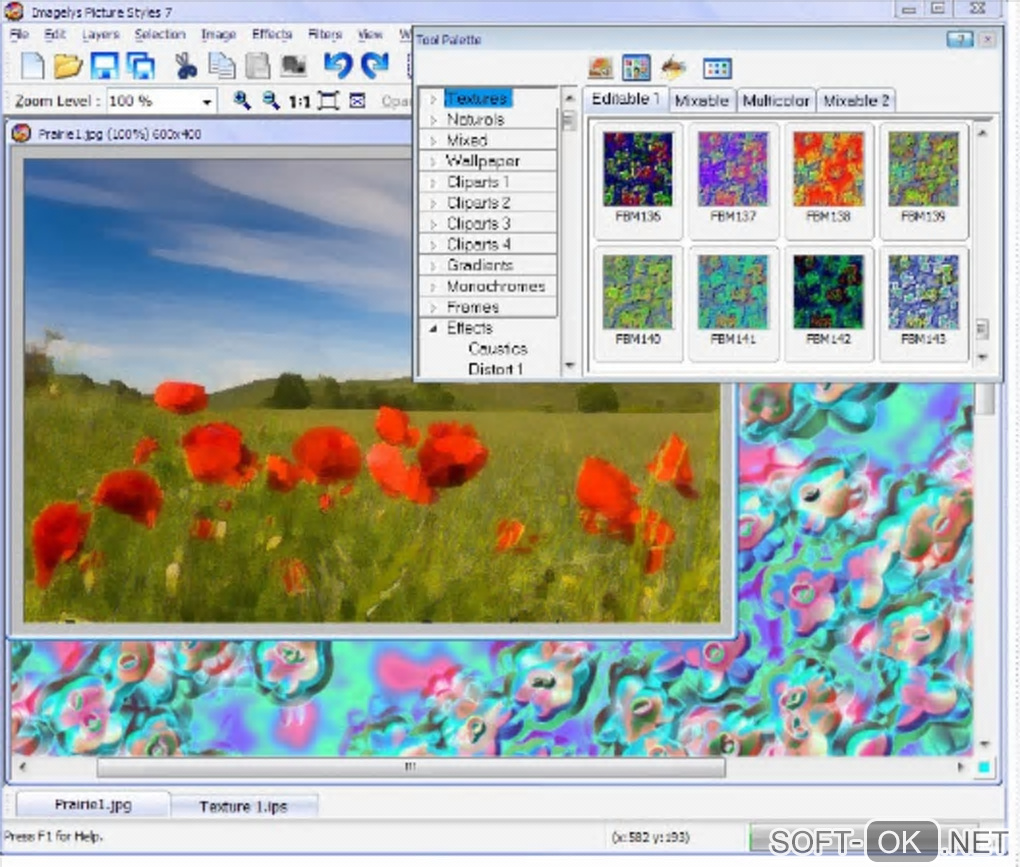This screenshot has height=867, width=1020.
Task: Select the paintbrush icon in Tool Palette
Action: click(674, 68)
